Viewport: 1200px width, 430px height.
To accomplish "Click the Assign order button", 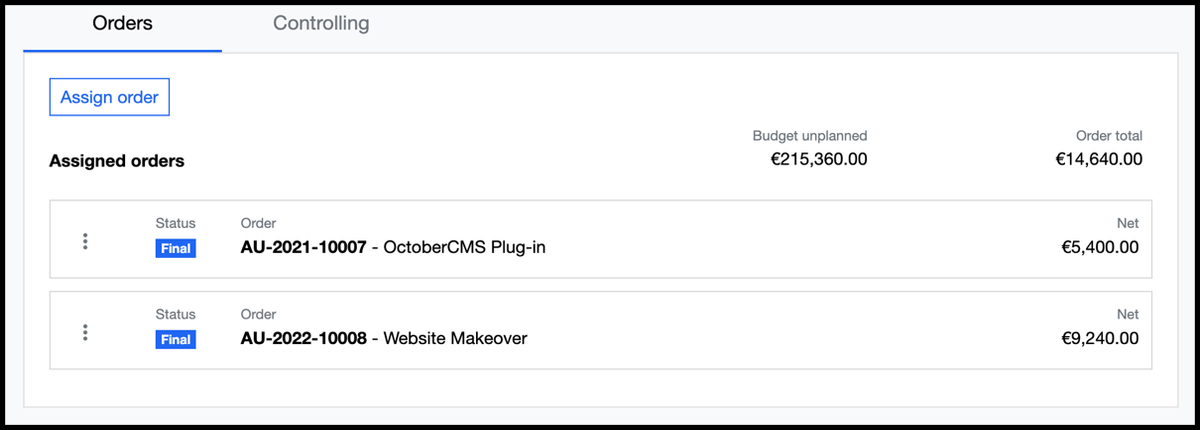I will point(109,97).
